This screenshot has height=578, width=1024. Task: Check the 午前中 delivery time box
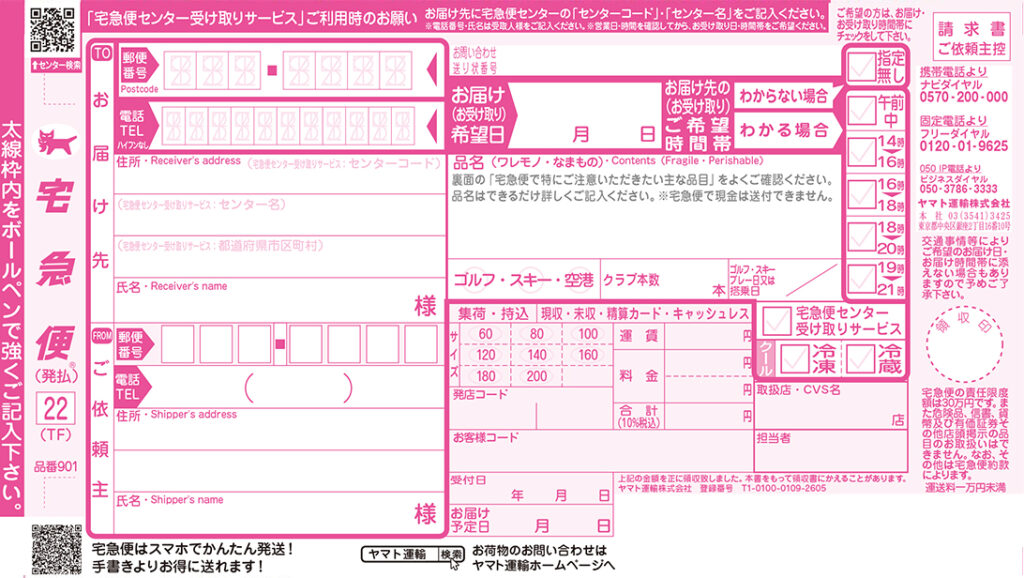pyautogui.click(x=861, y=111)
